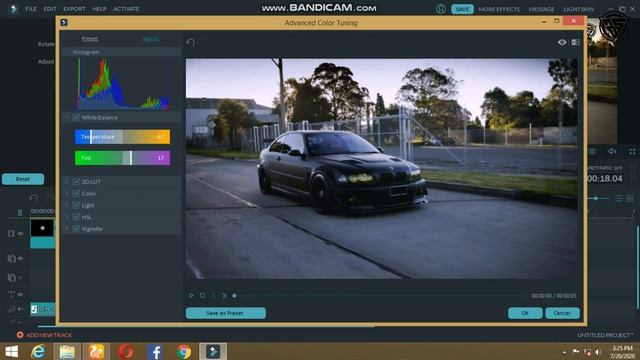The image size is (640, 360).
Task: Click the text track T icon
Action: pyautogui.click(x=11, y=294)
